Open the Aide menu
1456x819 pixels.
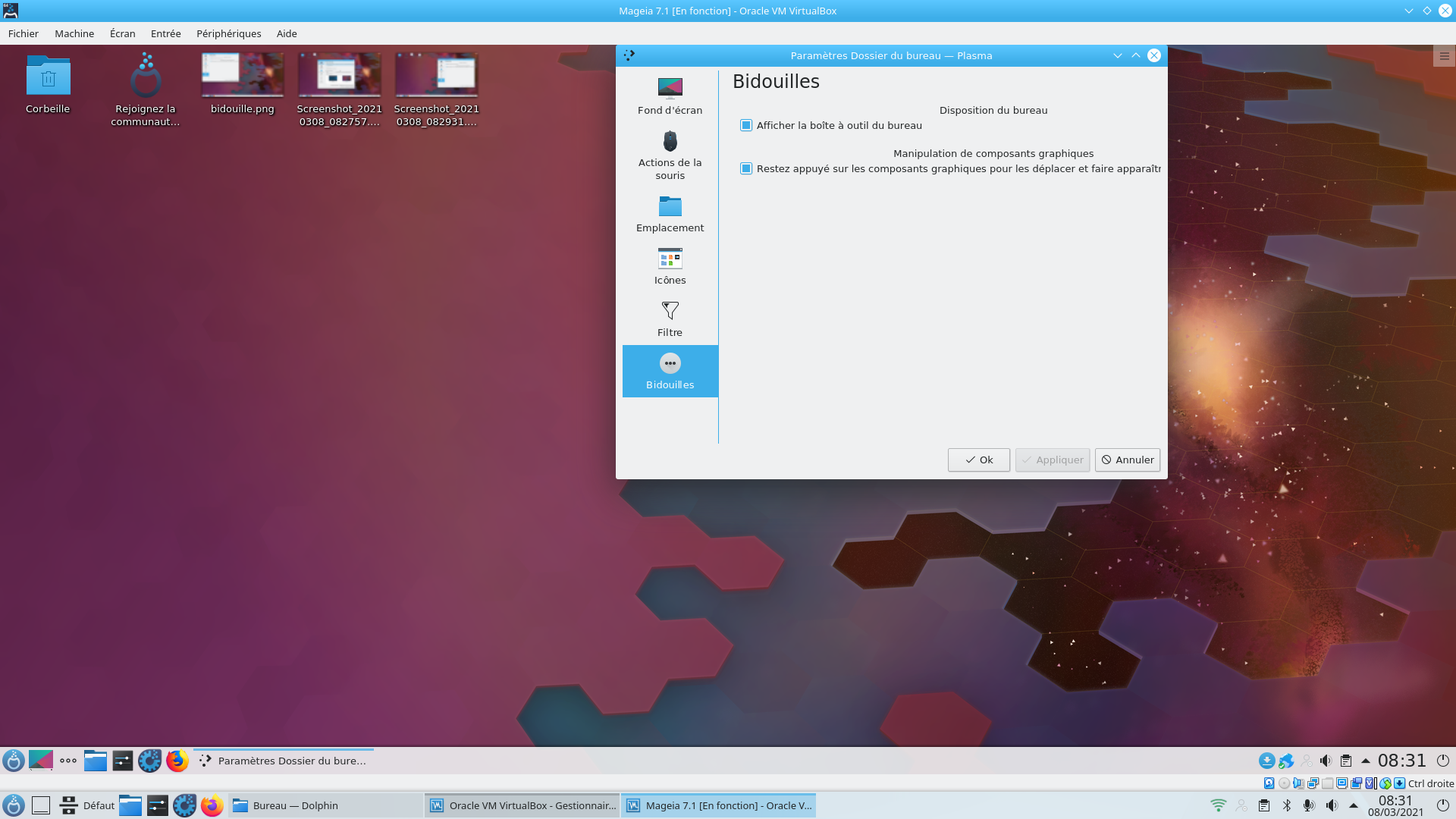tap(287, 33)
